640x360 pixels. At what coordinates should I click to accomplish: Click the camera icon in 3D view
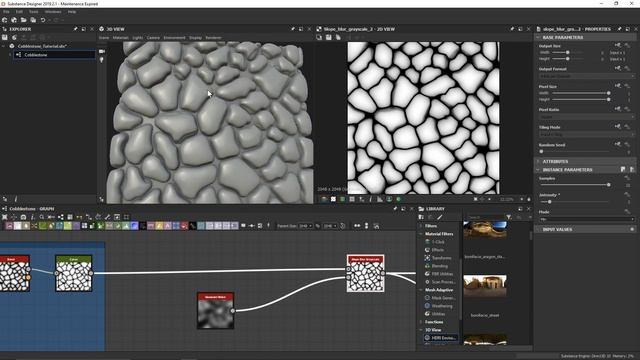click(102, 51)
